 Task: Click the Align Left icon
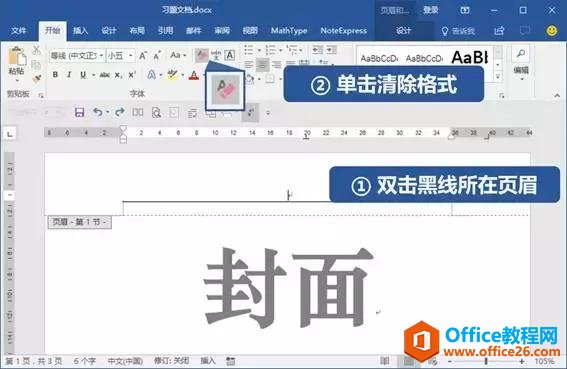pyautogui.click(x=249, y=65)
